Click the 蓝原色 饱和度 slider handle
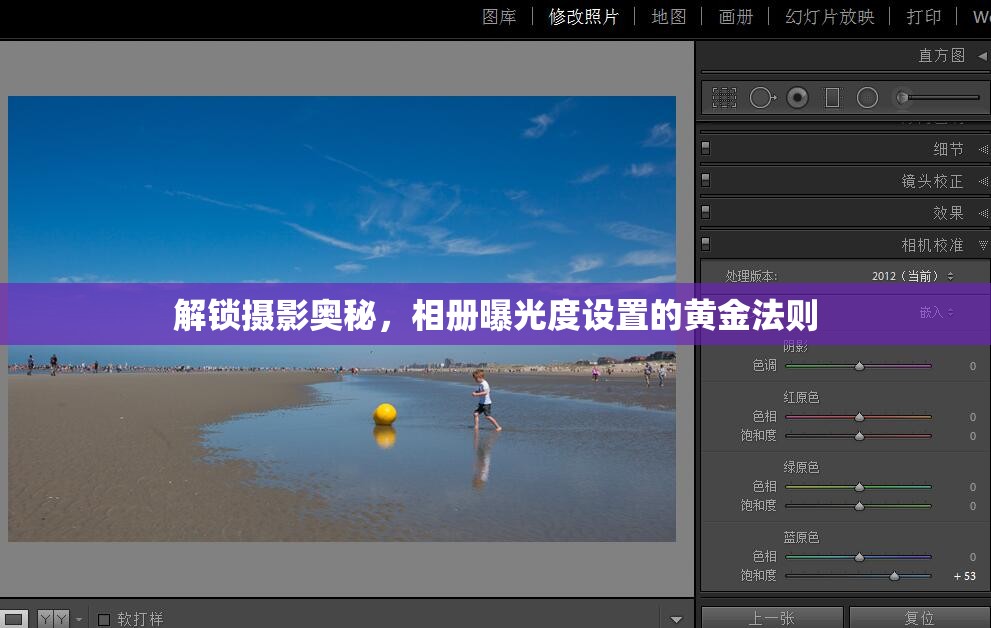This screenshot has width=991, height=628. [x=894, y=576]
